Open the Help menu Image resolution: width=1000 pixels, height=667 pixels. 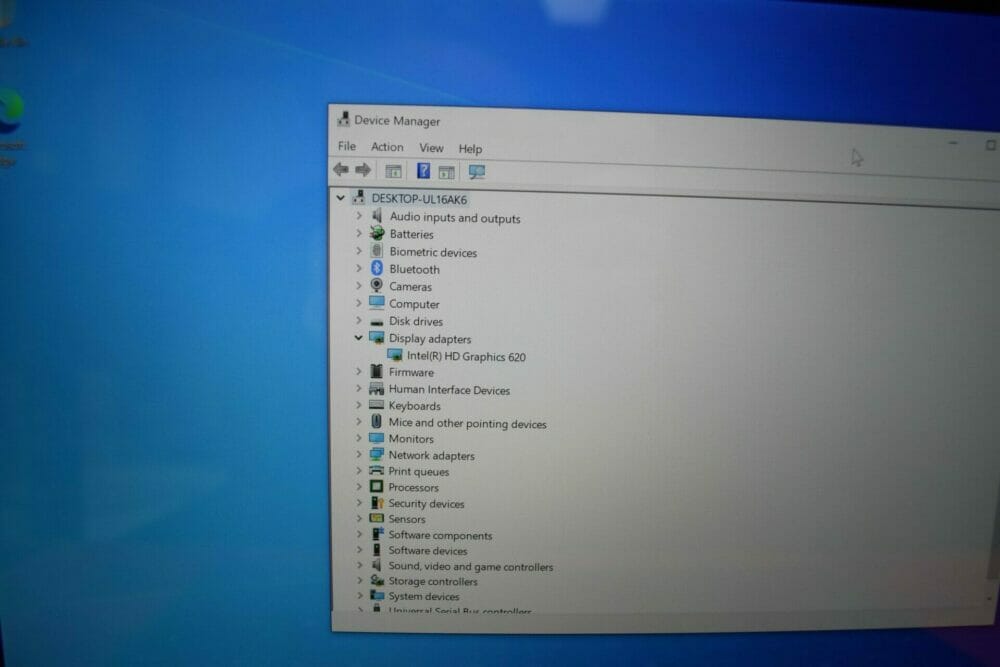point(470,149)
